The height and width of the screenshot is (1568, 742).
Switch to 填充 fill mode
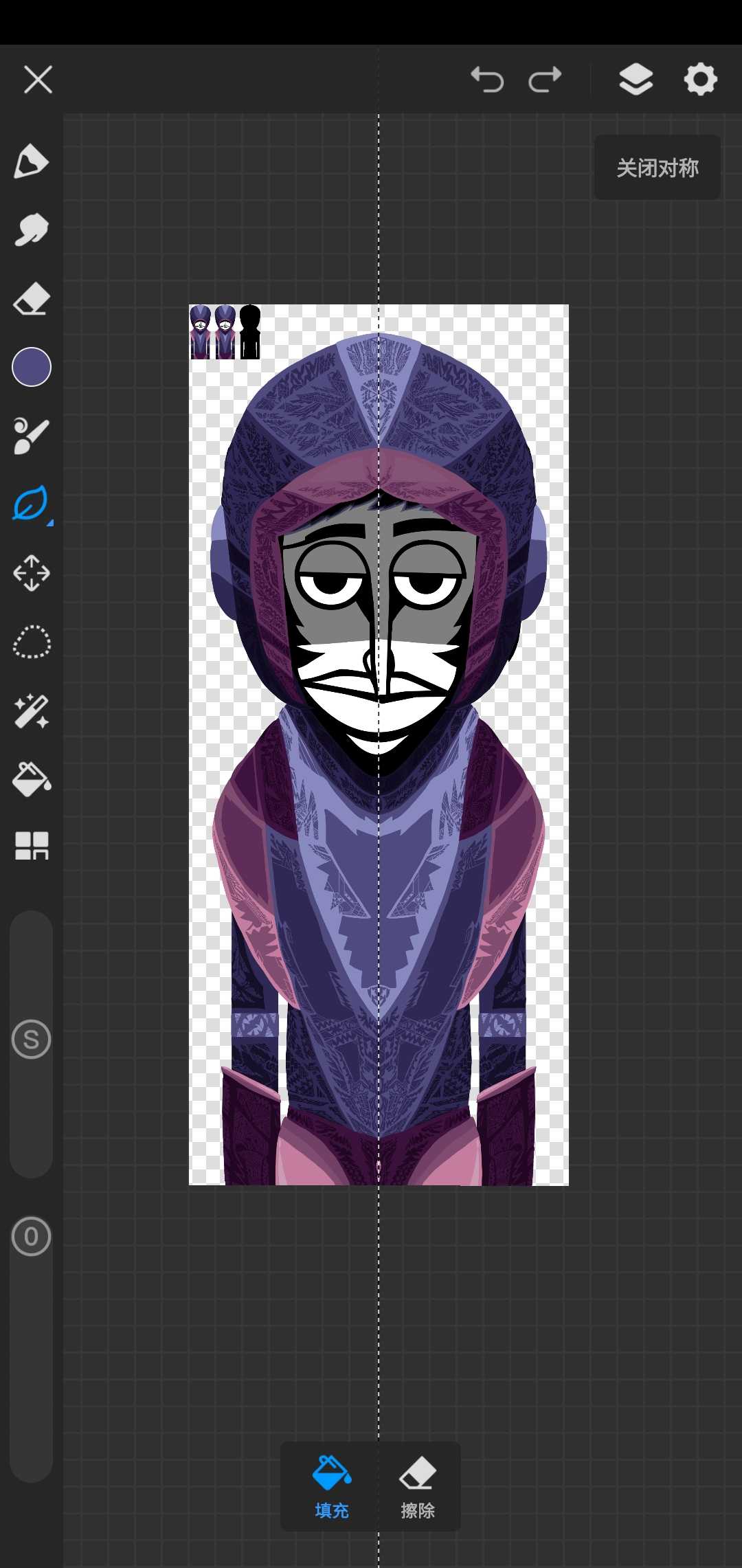pyautogui.click(x=332, y=1488)
